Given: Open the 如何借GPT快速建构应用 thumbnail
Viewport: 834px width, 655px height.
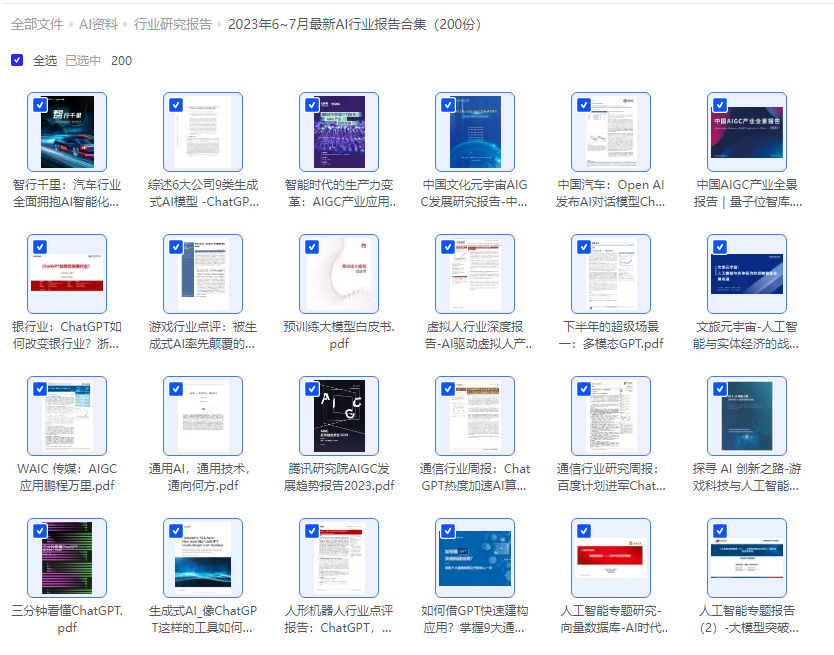Looking at the screenshot, I should [475, 558].
